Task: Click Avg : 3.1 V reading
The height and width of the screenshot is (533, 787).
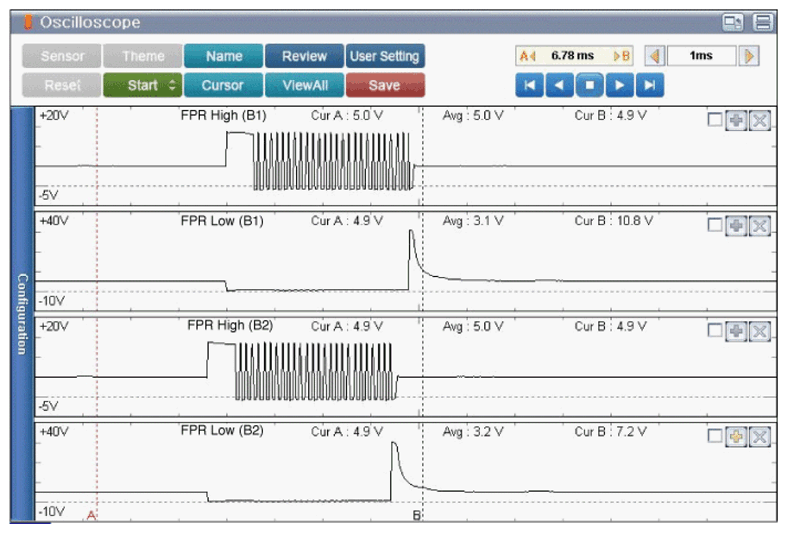Action: (473, 221)
